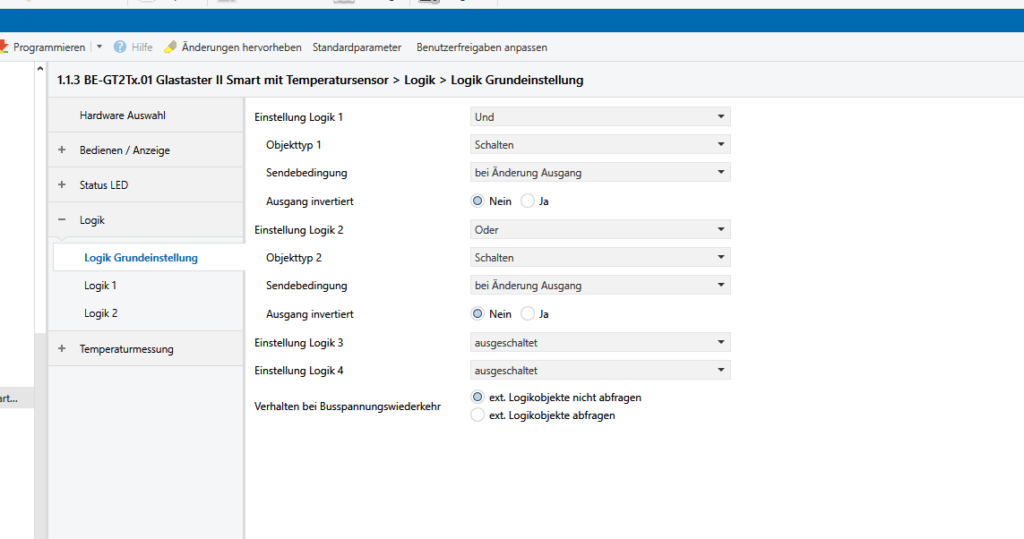Open the Hardware Auswahl page

(x=122, y=115)
